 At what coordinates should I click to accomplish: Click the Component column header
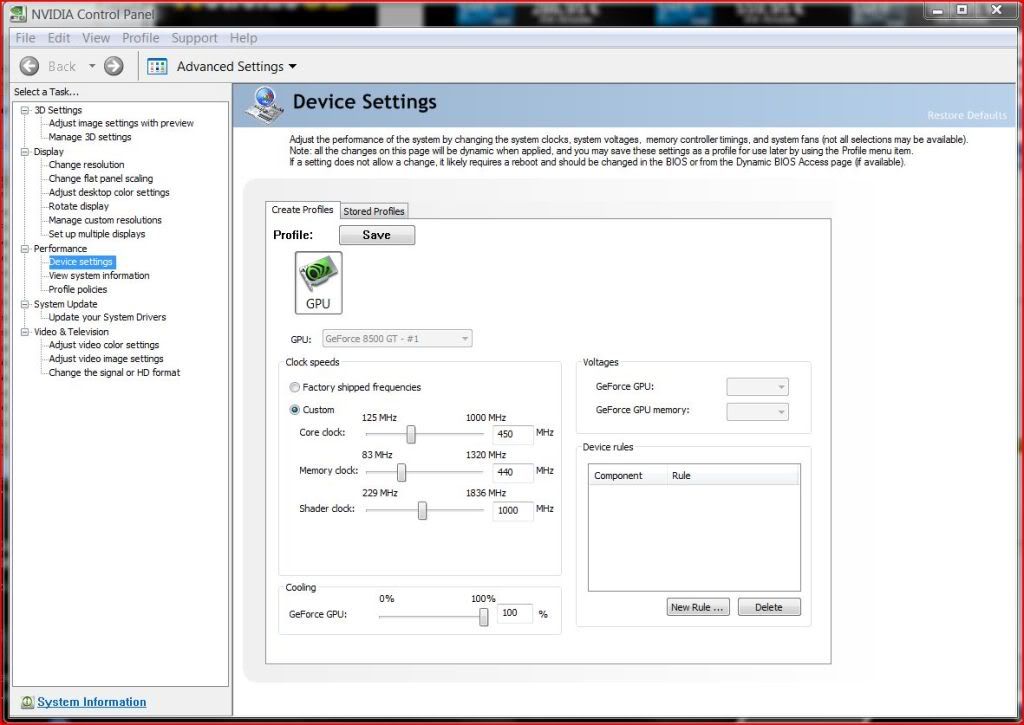click(628, 475)
